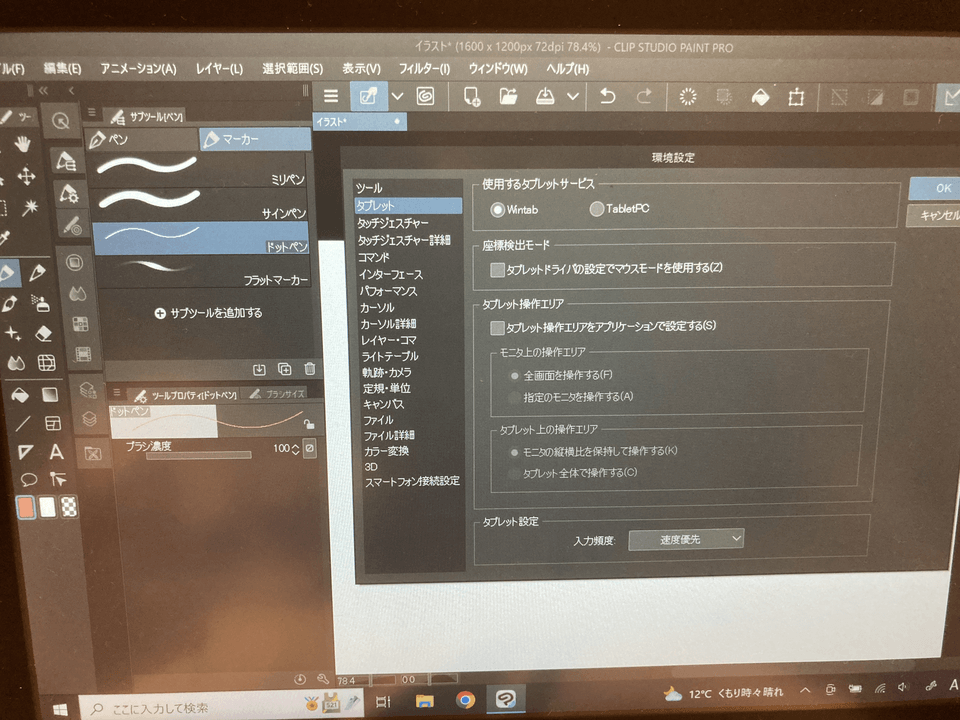960x720 pixels.
Task: Select the Auto select wand tool
Action: (x=29, y=208)
